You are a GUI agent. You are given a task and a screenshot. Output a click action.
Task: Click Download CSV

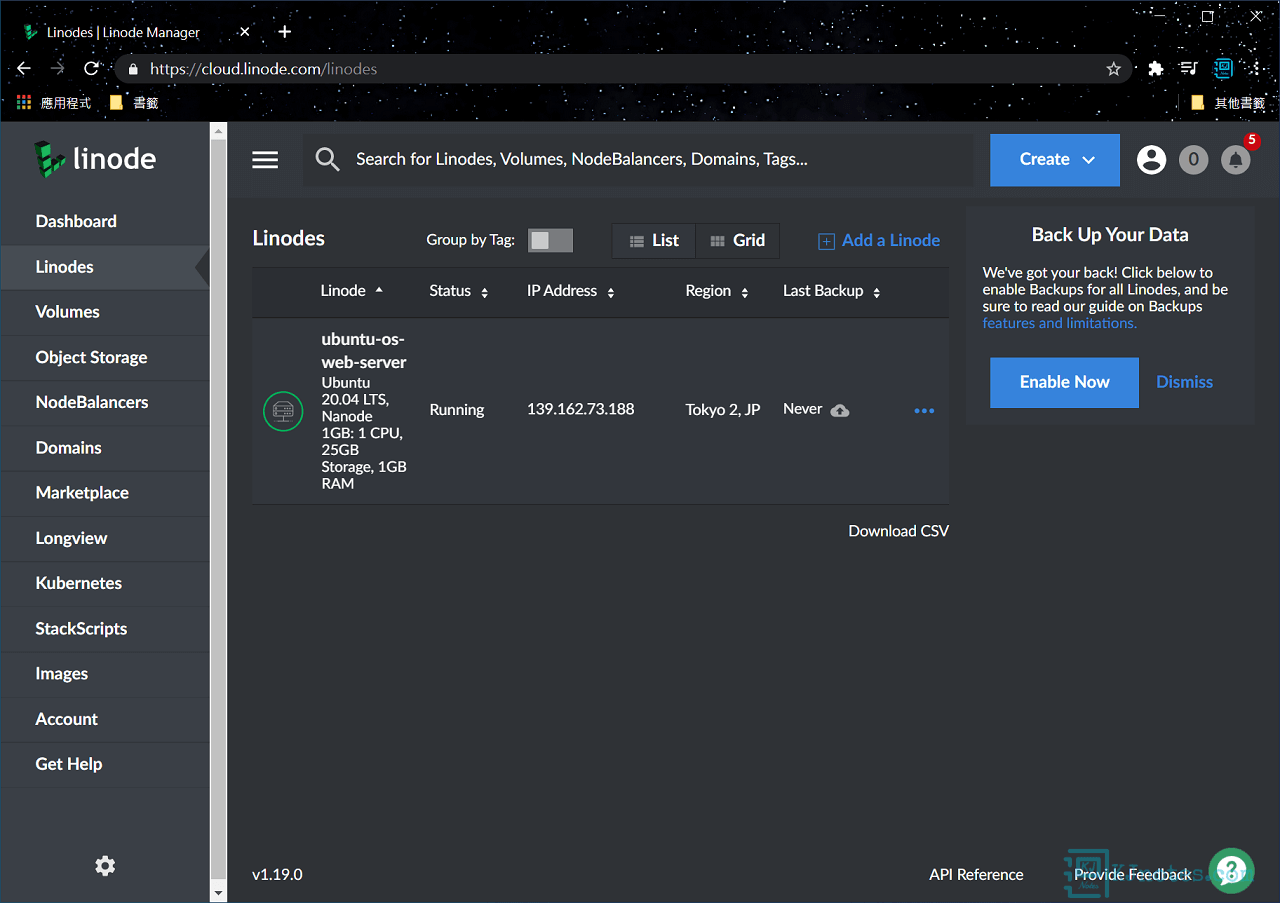pos(898,531)
